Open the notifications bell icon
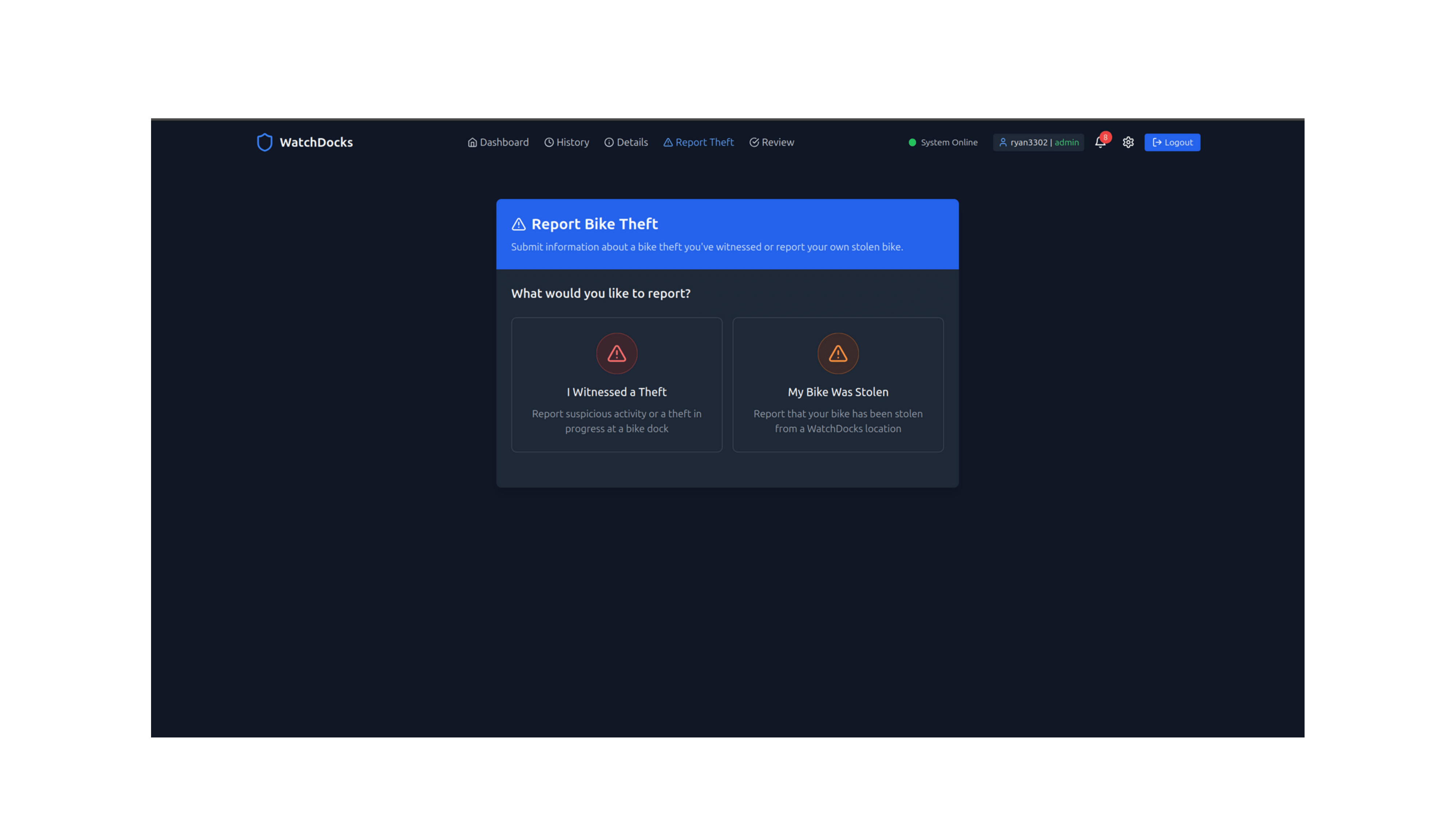 1100,142
